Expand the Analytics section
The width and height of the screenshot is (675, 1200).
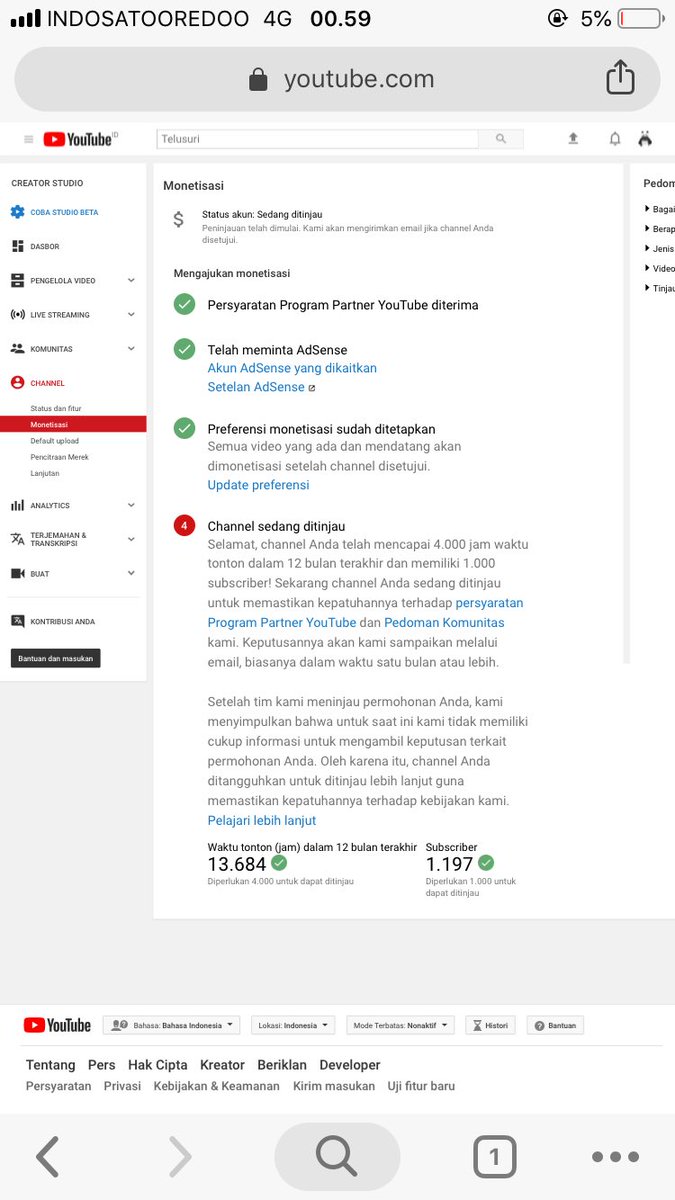(131, 506)
